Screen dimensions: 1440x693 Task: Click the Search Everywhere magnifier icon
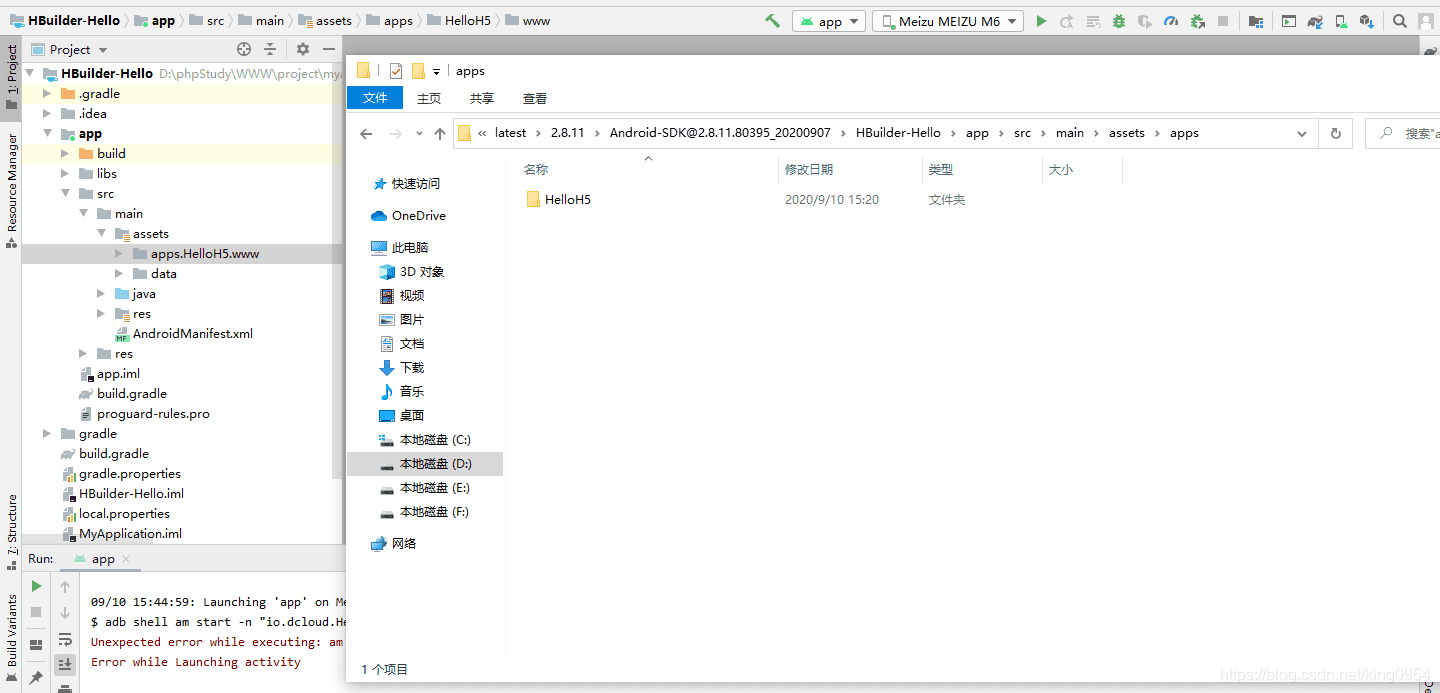1400,21
